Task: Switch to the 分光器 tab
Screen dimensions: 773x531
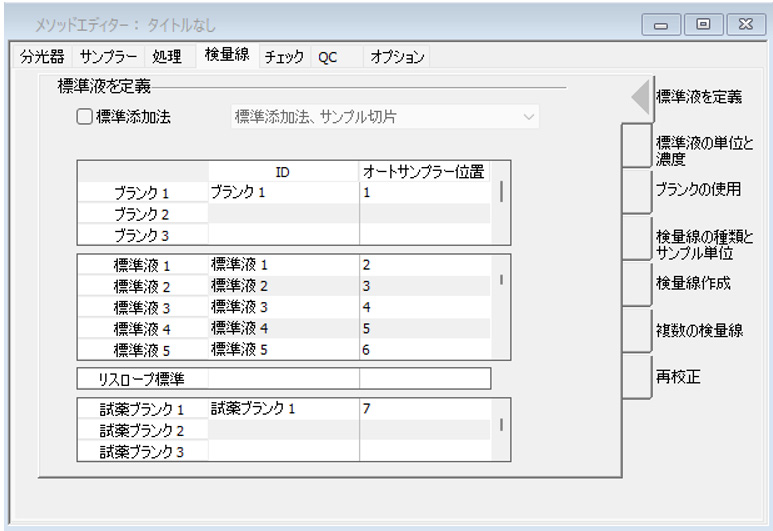Action: tap(41, 57)
